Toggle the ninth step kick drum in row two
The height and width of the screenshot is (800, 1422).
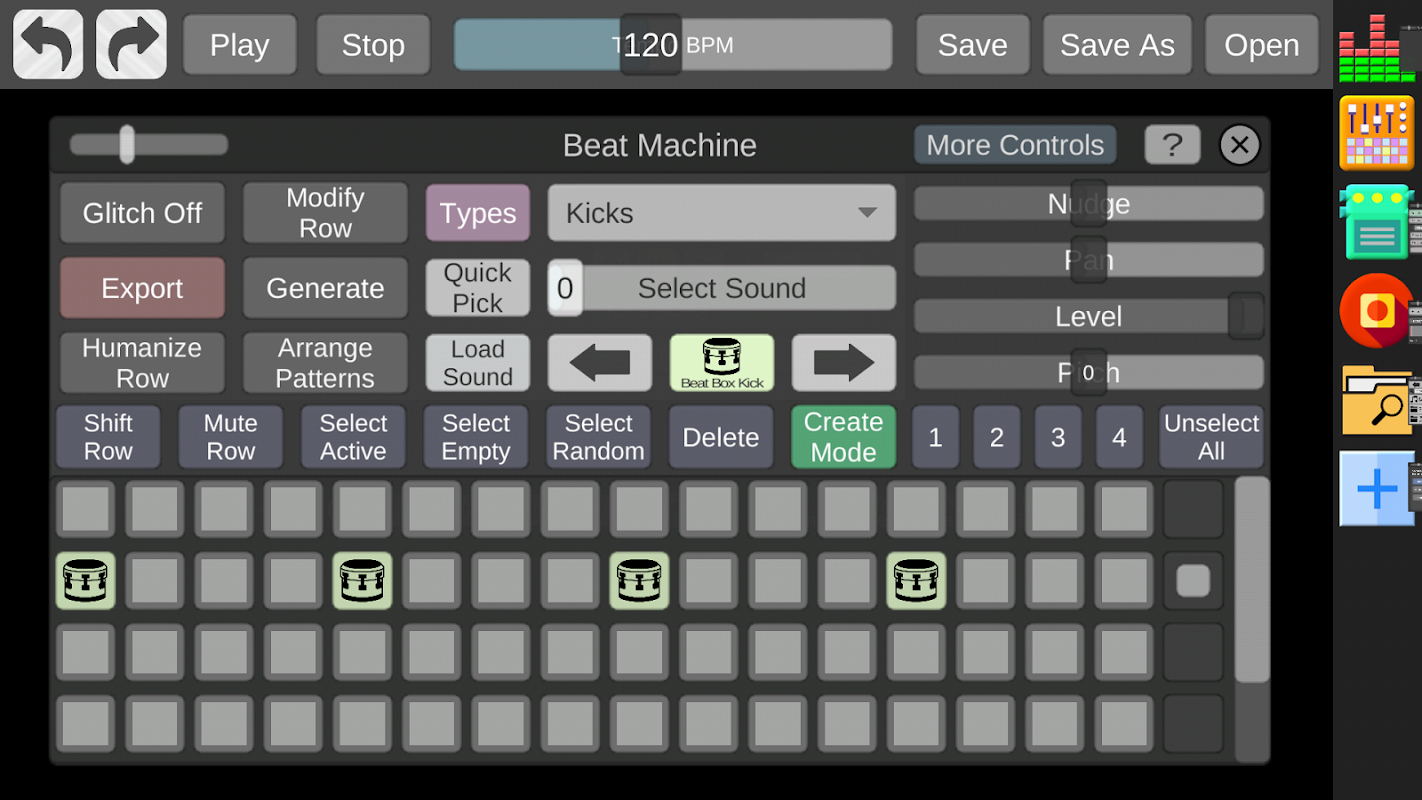click(639, 581)
